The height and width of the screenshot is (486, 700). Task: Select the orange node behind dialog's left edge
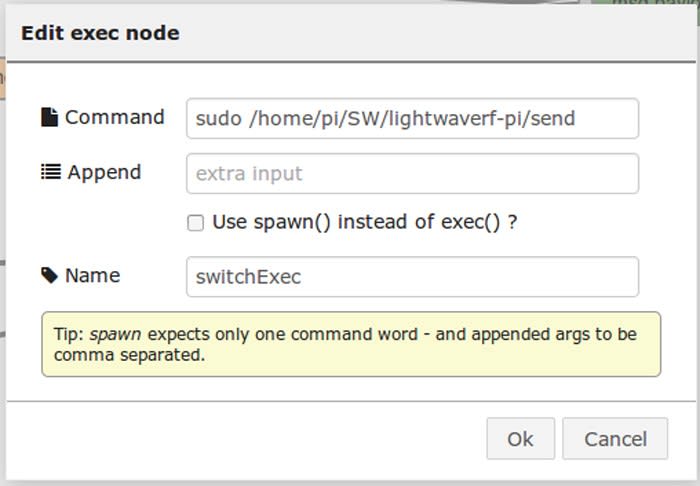[x=2, y=79]
